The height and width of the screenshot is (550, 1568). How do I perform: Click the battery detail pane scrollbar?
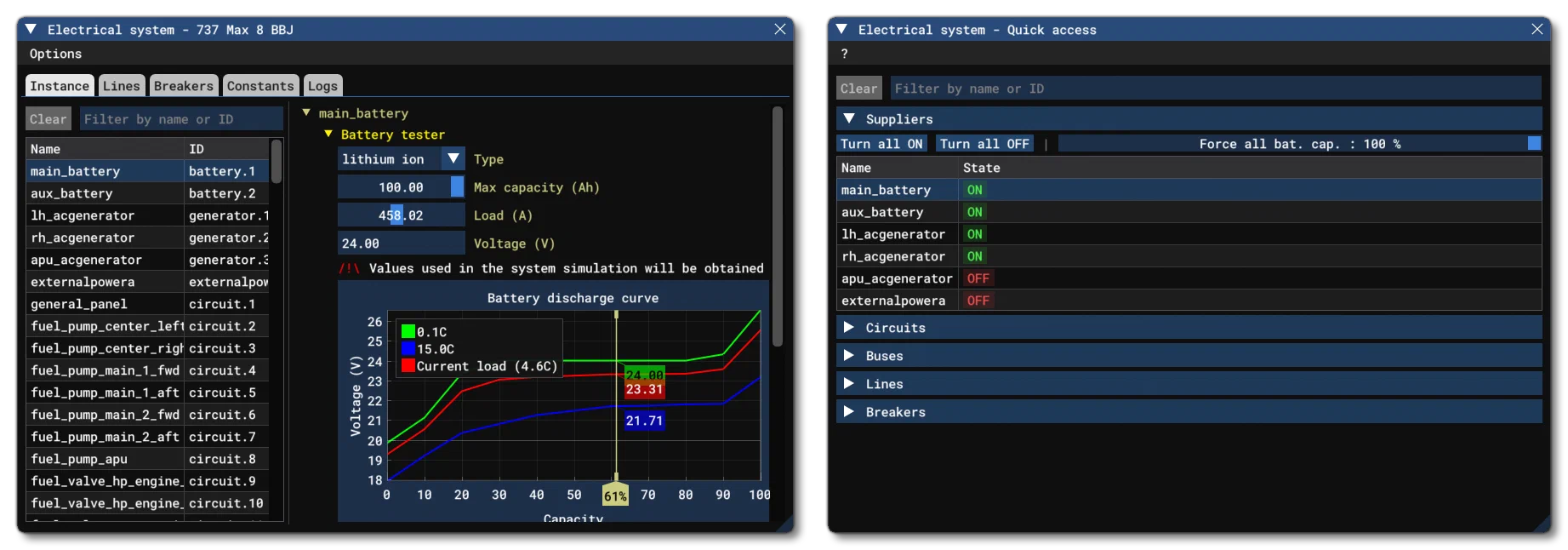[777, 226]
